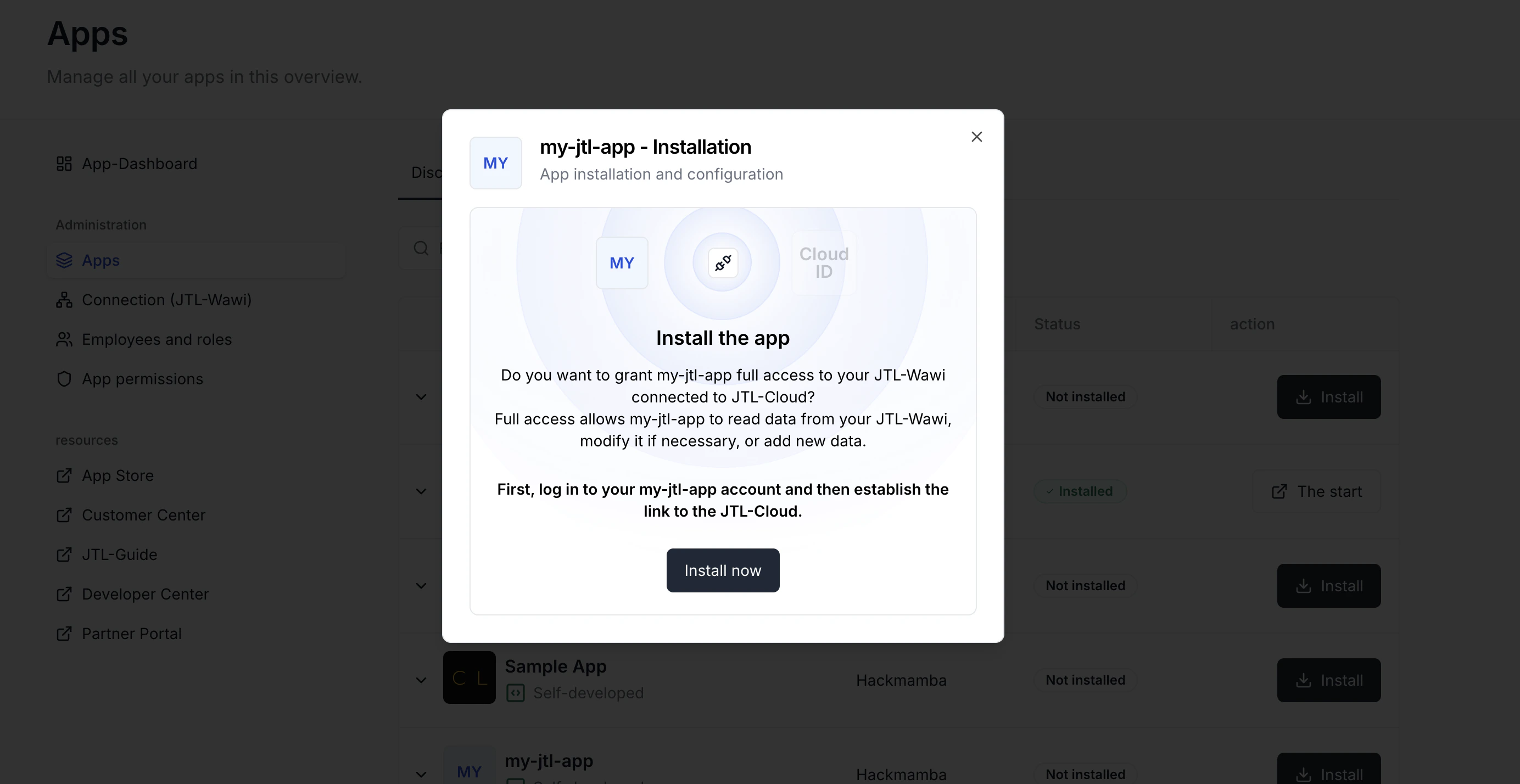Click the external link icon beside JTL-Guide

[x=65, y=555]
